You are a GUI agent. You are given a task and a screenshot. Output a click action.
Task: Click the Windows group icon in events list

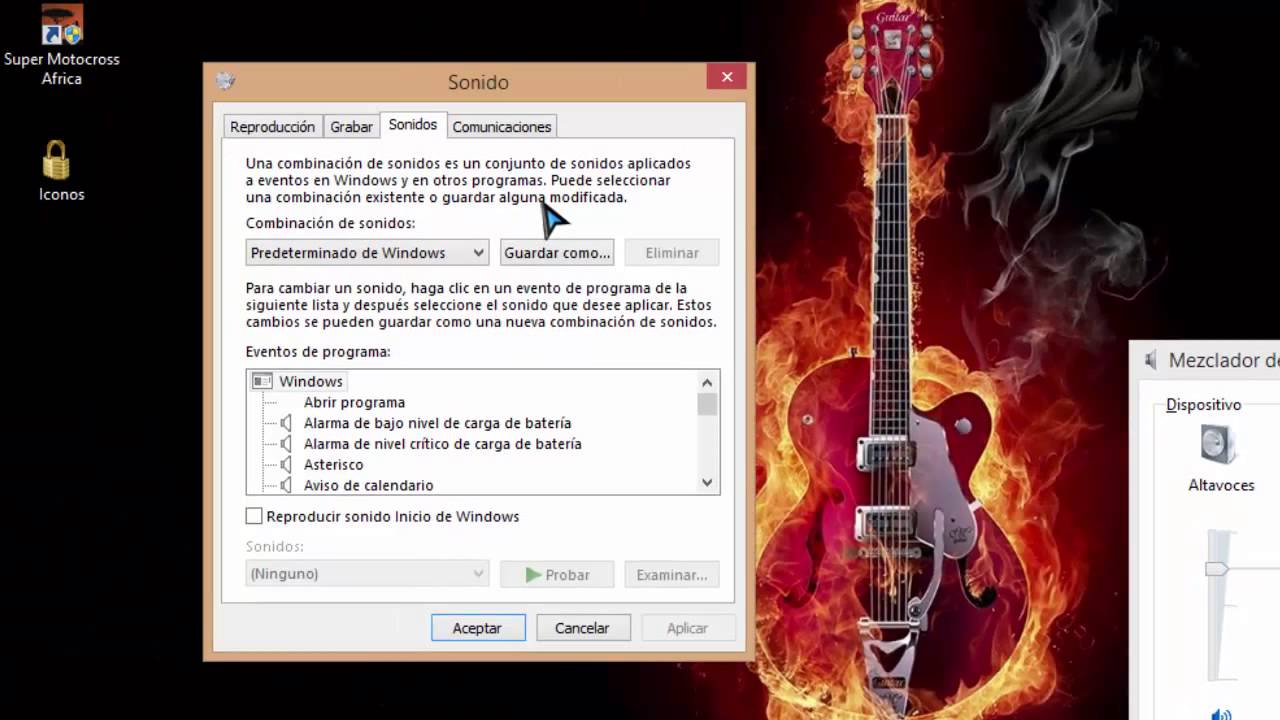point(262,381)
